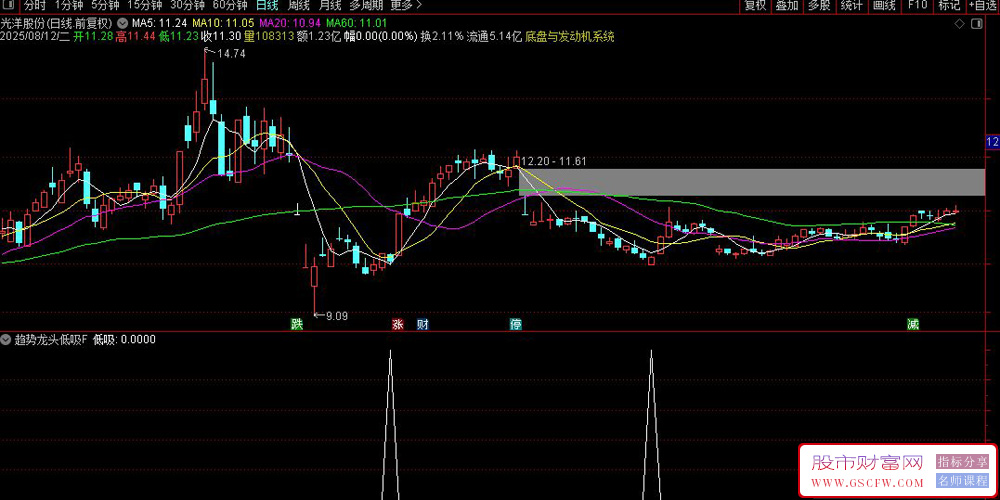Expand the 更多 periods menu
The image size is (1000, 500).
[x=406, y=6]
